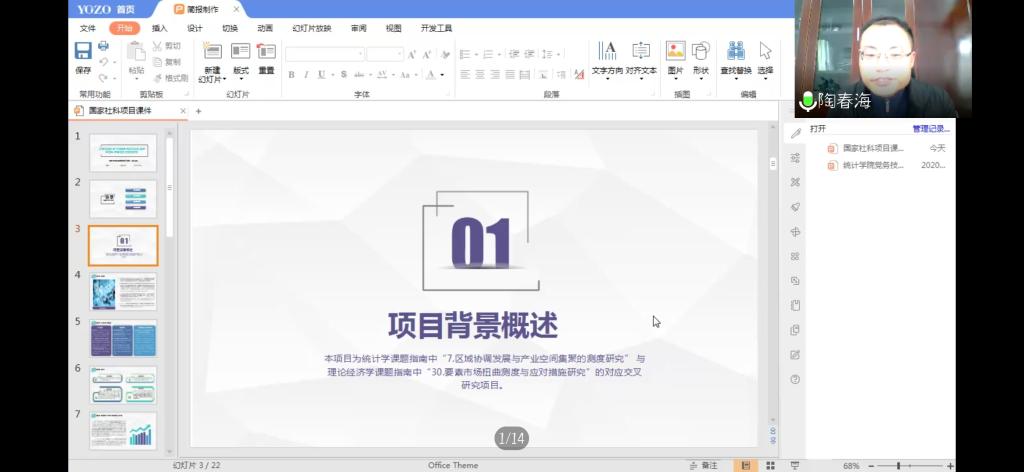Image resolution: width=1024 pixels, height=472 pixels.
Task: Open recent file 统计学院党务技...
Action: [x=872, y=165]
